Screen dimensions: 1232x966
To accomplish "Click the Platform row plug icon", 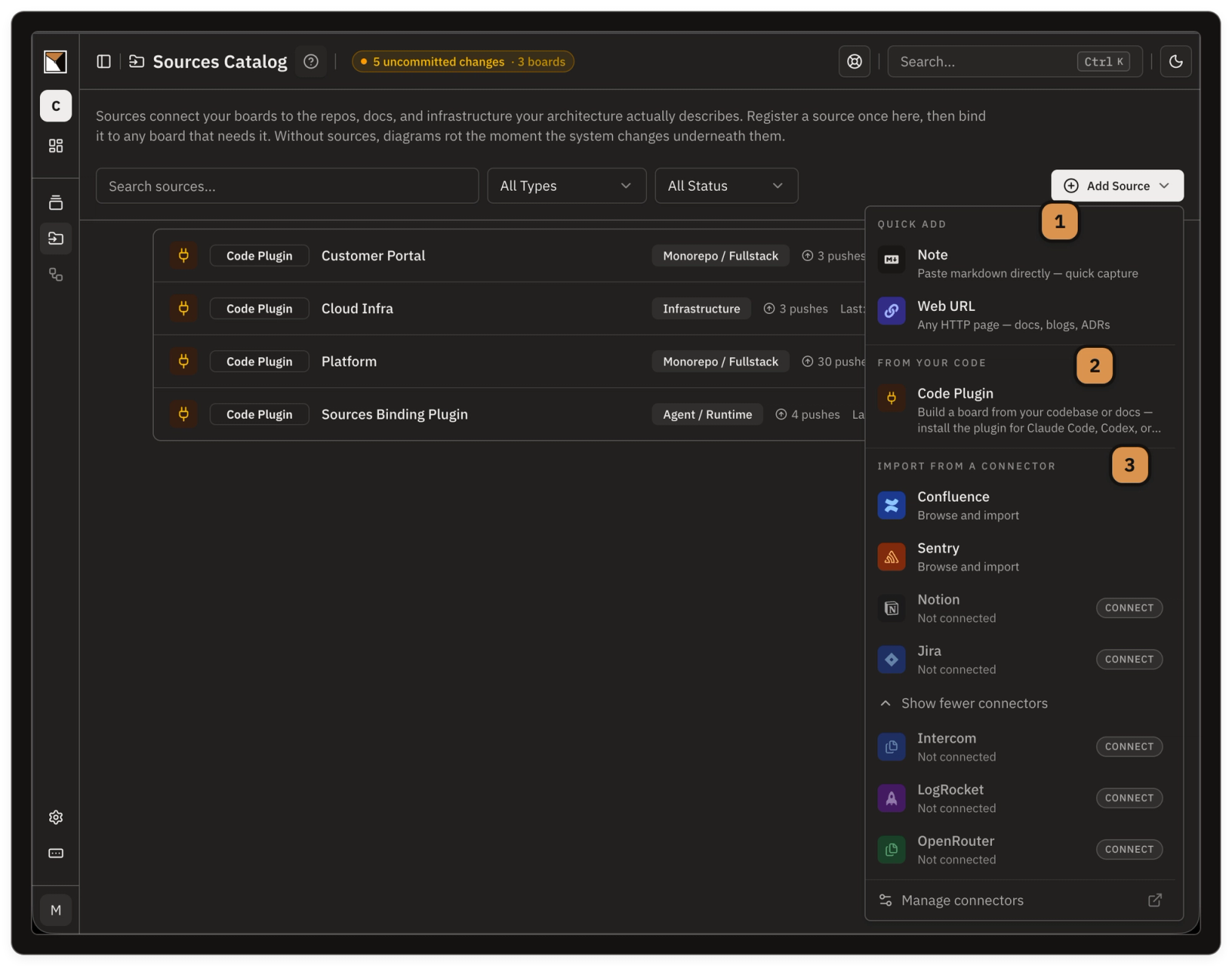I will point(183,362).
